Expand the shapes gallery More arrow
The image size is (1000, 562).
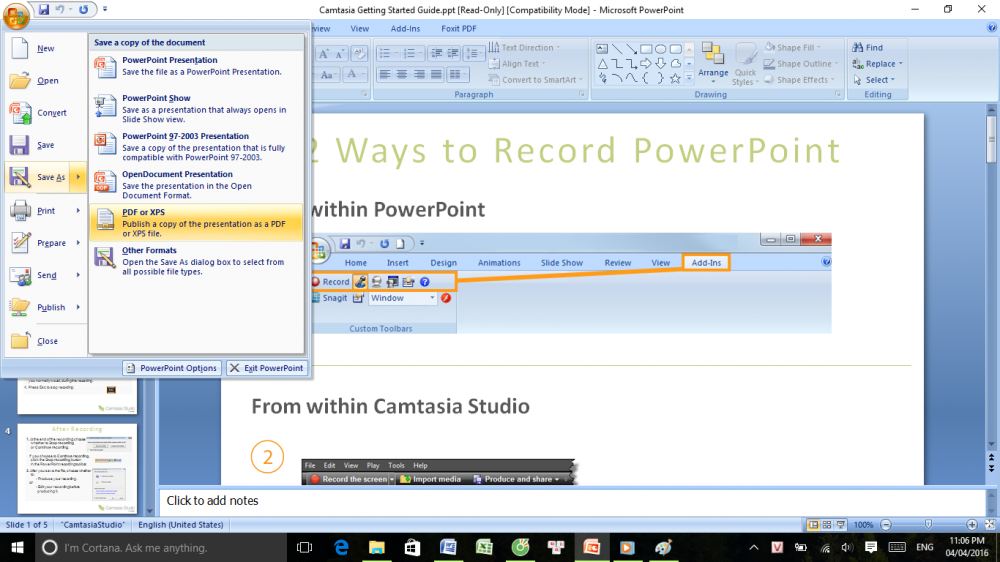tap(689, 78)
